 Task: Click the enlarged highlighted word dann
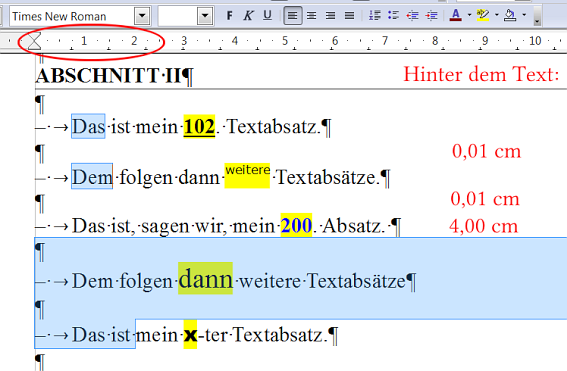tap(205, 279)
